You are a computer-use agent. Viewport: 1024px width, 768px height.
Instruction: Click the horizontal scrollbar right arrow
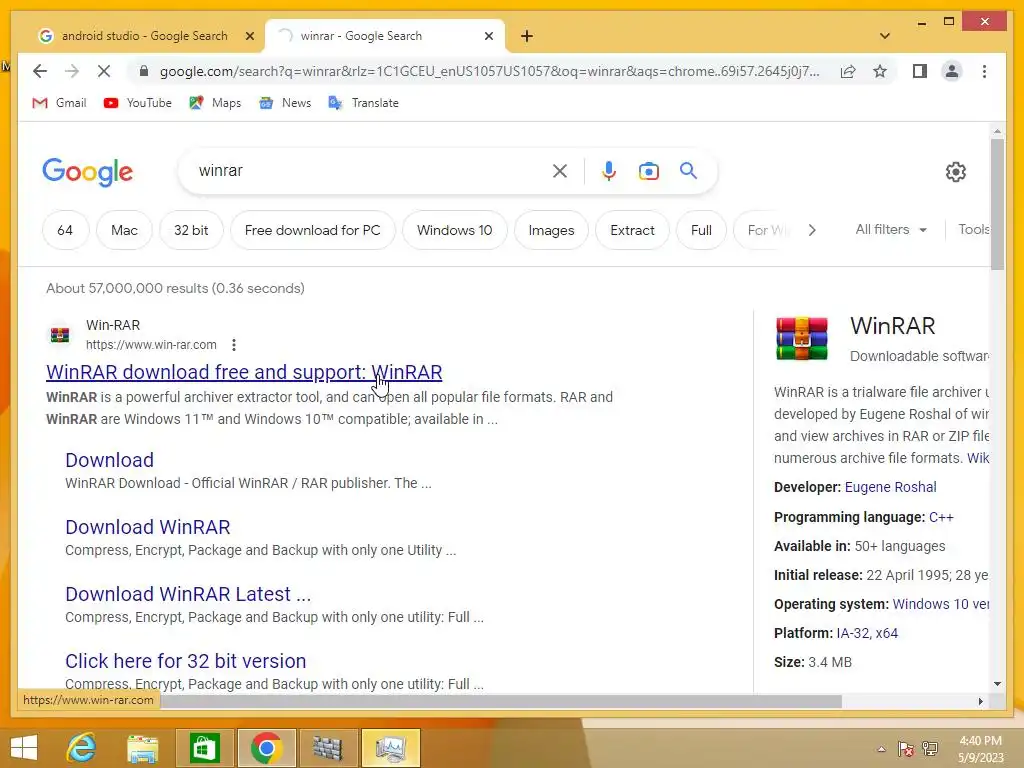click(980, 701)
